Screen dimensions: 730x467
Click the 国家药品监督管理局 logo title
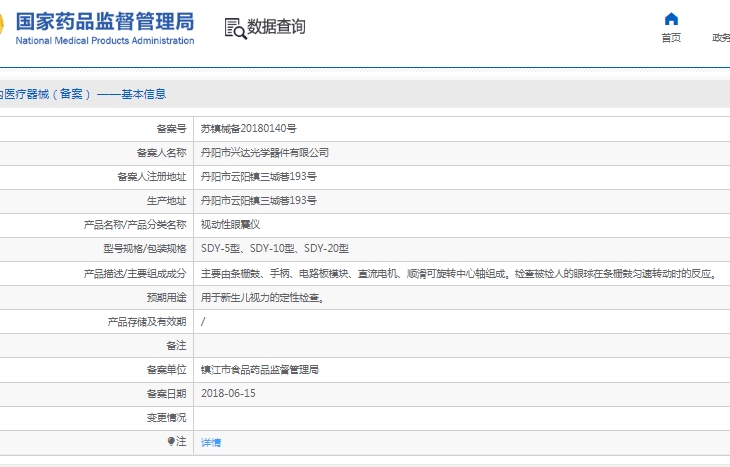[105, 21]
